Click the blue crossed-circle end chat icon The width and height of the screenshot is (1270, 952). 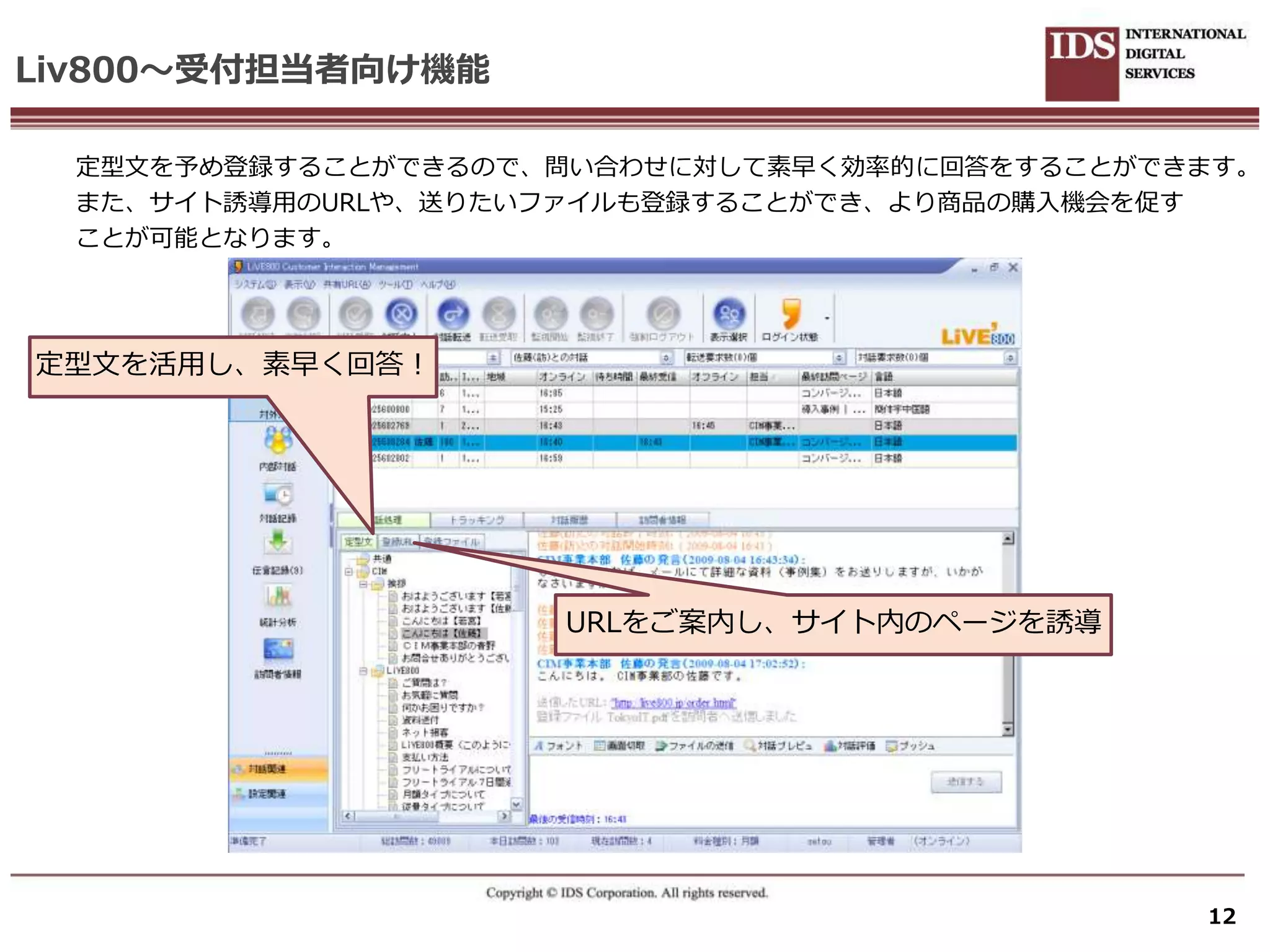402,314
